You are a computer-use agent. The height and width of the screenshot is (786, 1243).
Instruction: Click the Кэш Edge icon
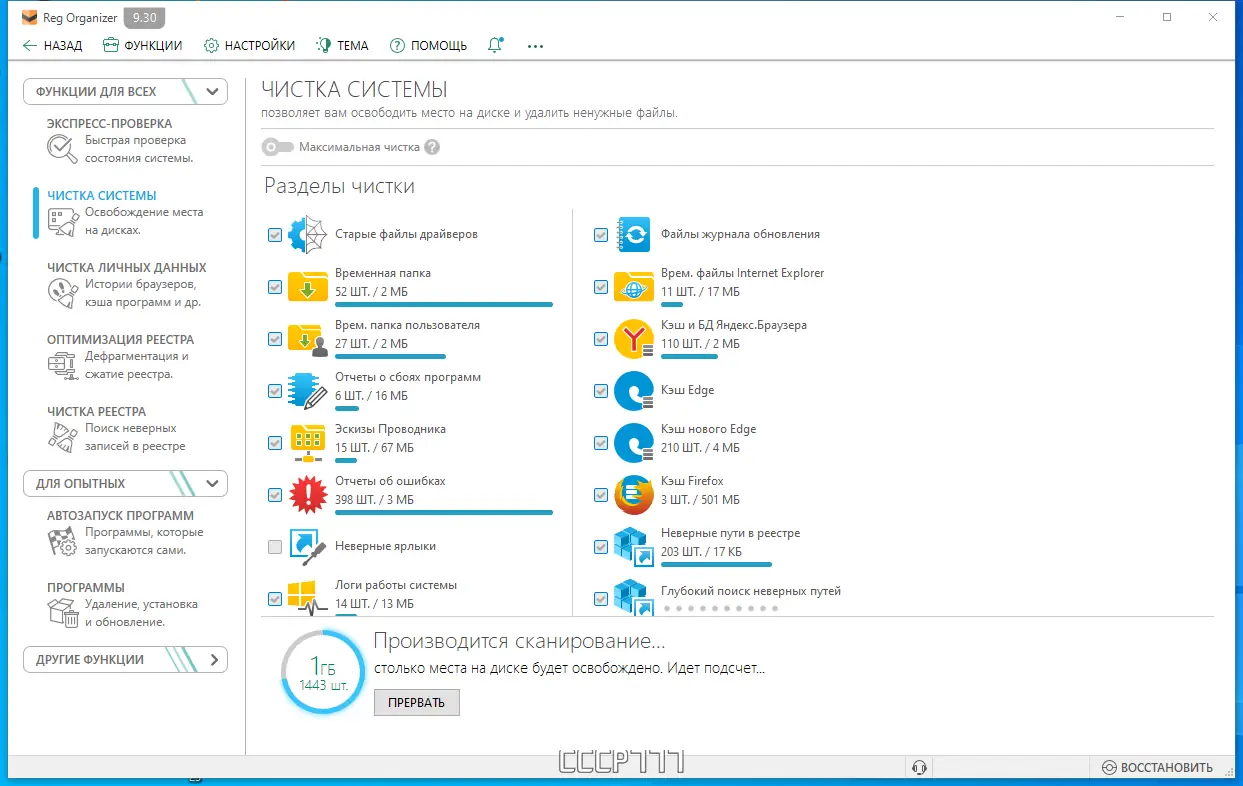633,391
